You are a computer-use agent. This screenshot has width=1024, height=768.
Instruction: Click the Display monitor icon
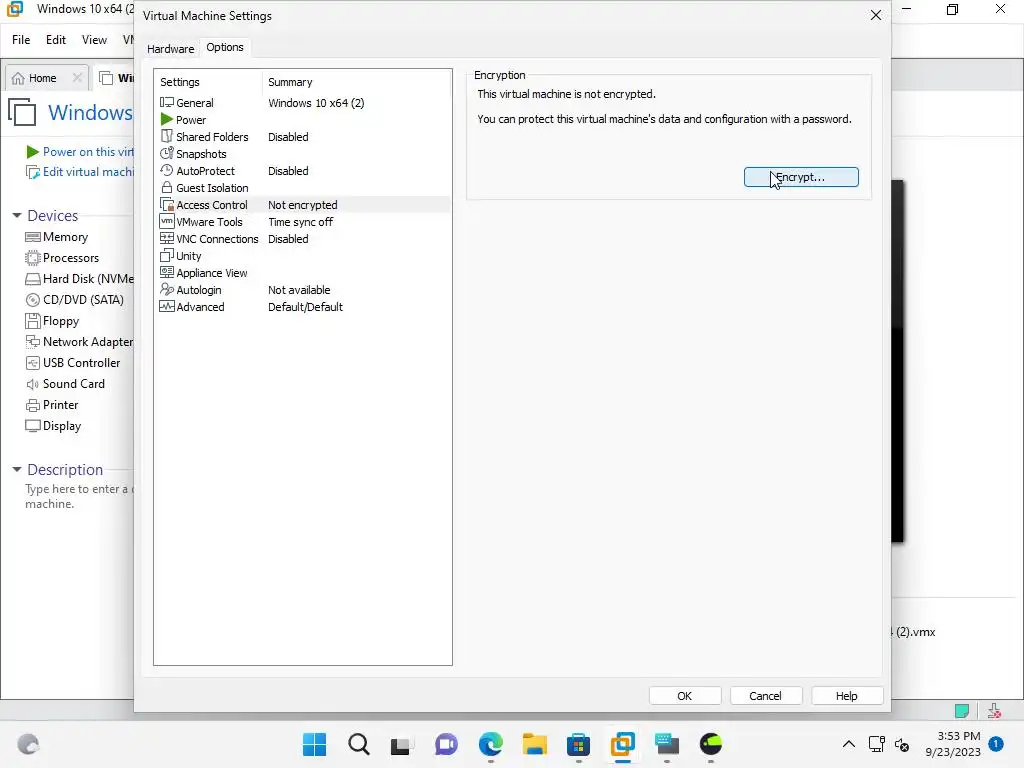(x=33, y=426)
